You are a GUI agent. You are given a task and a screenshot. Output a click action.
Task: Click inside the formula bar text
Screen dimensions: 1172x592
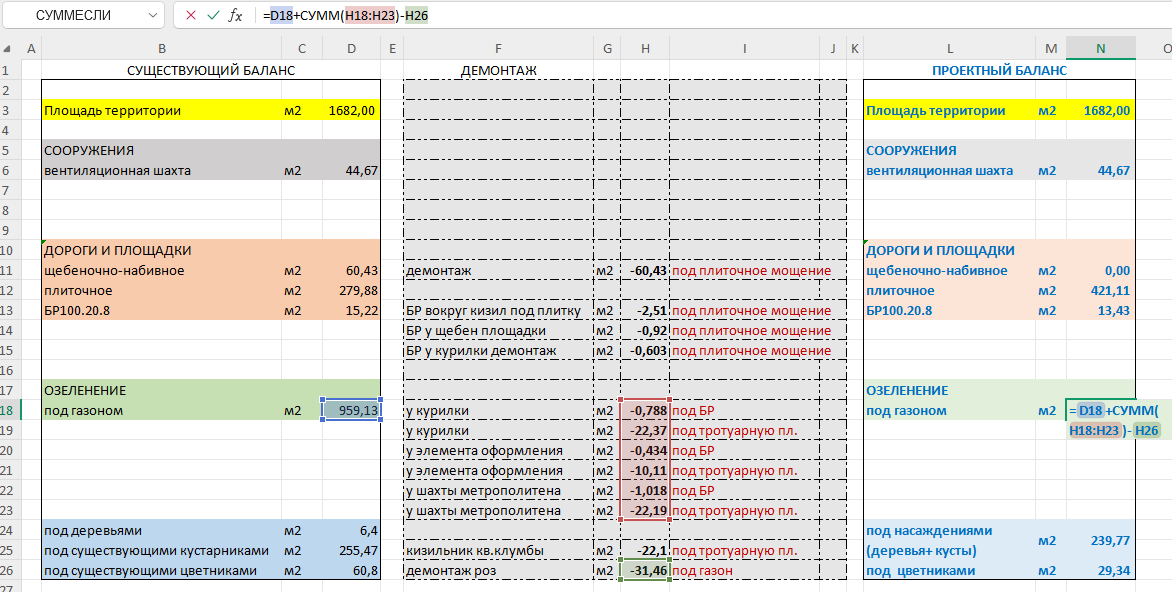(345, 15)
